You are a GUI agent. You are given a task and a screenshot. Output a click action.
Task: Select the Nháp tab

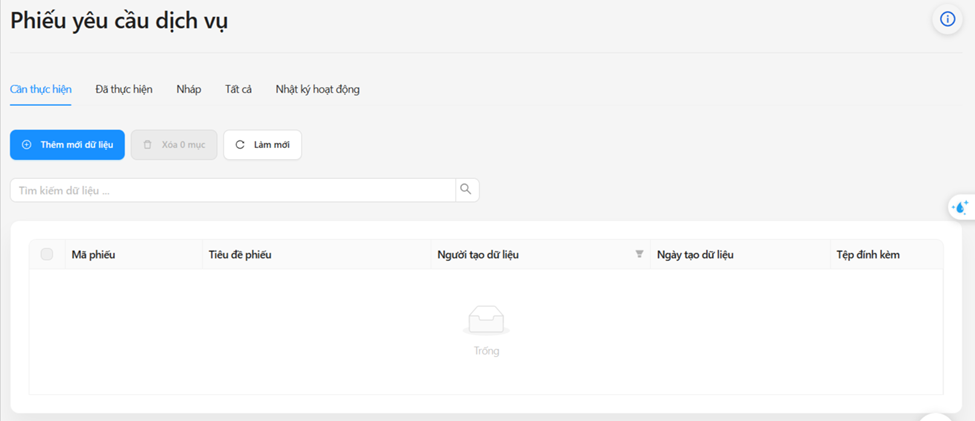[189, 89]
